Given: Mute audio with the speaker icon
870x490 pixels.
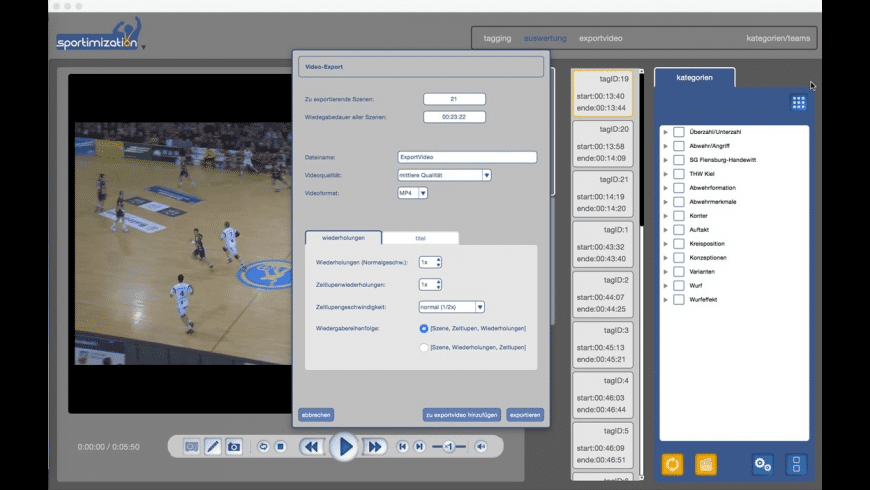Looking at the screenshot, I should click(481, 447).
